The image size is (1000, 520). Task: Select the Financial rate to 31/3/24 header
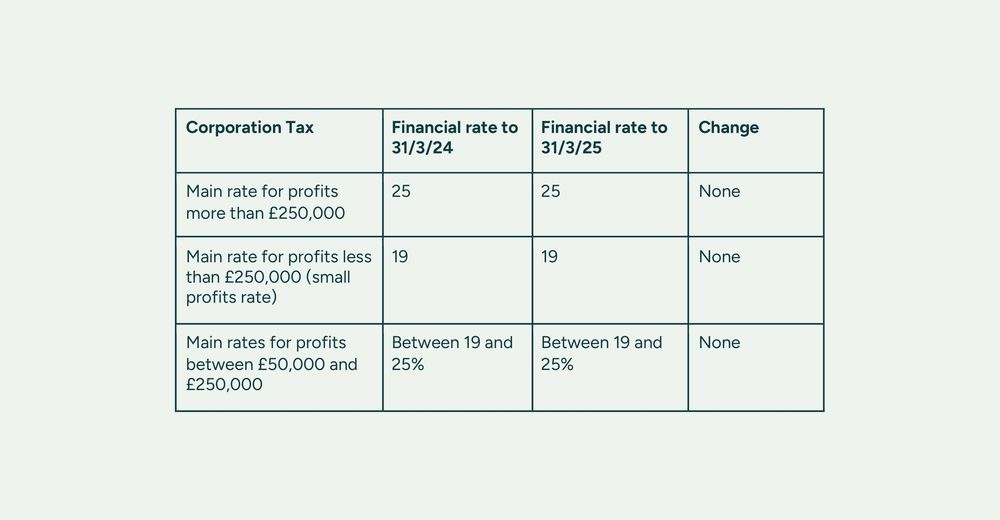[x=455, y=138]
